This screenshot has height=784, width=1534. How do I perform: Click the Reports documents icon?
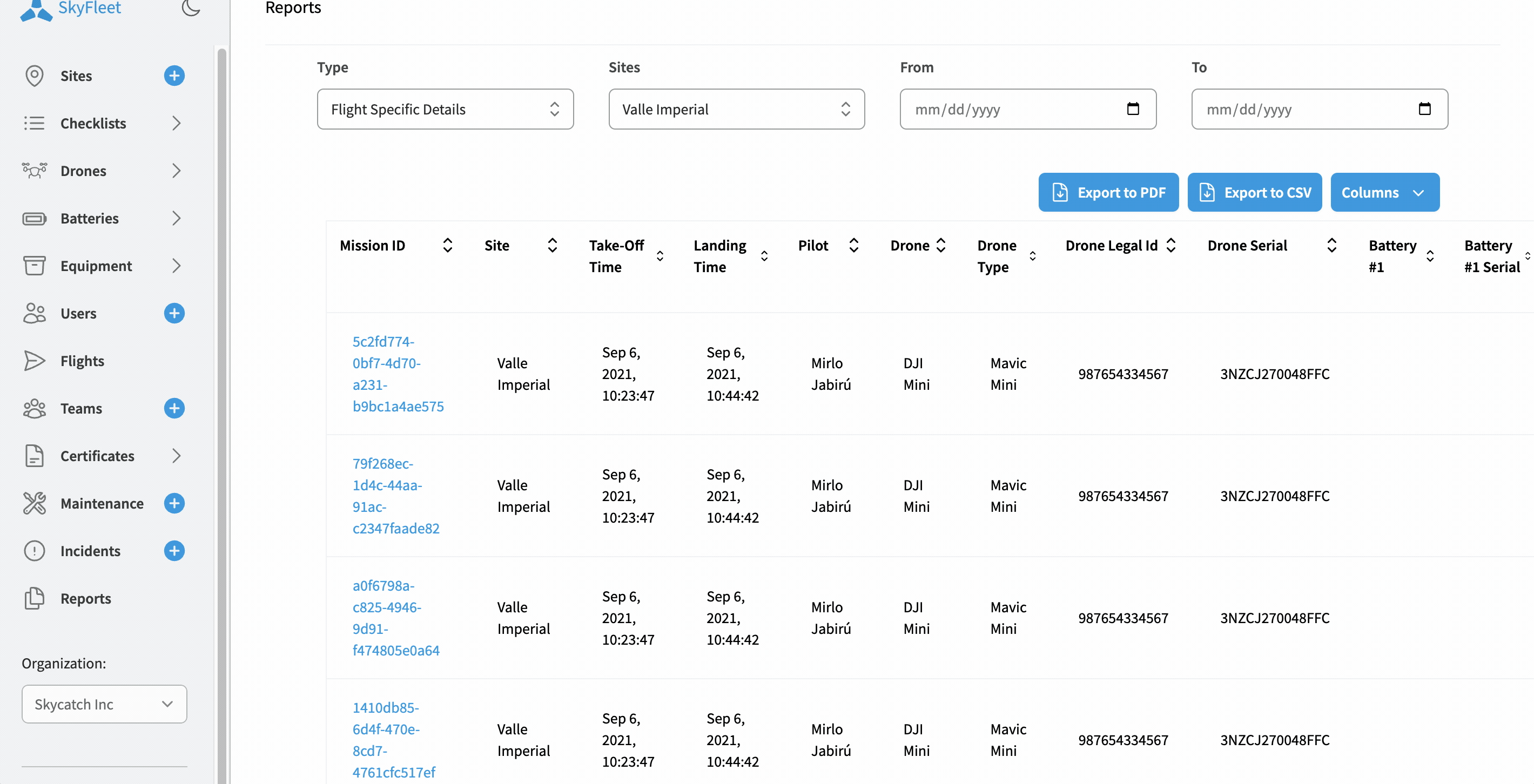click(x=35, y=598)
